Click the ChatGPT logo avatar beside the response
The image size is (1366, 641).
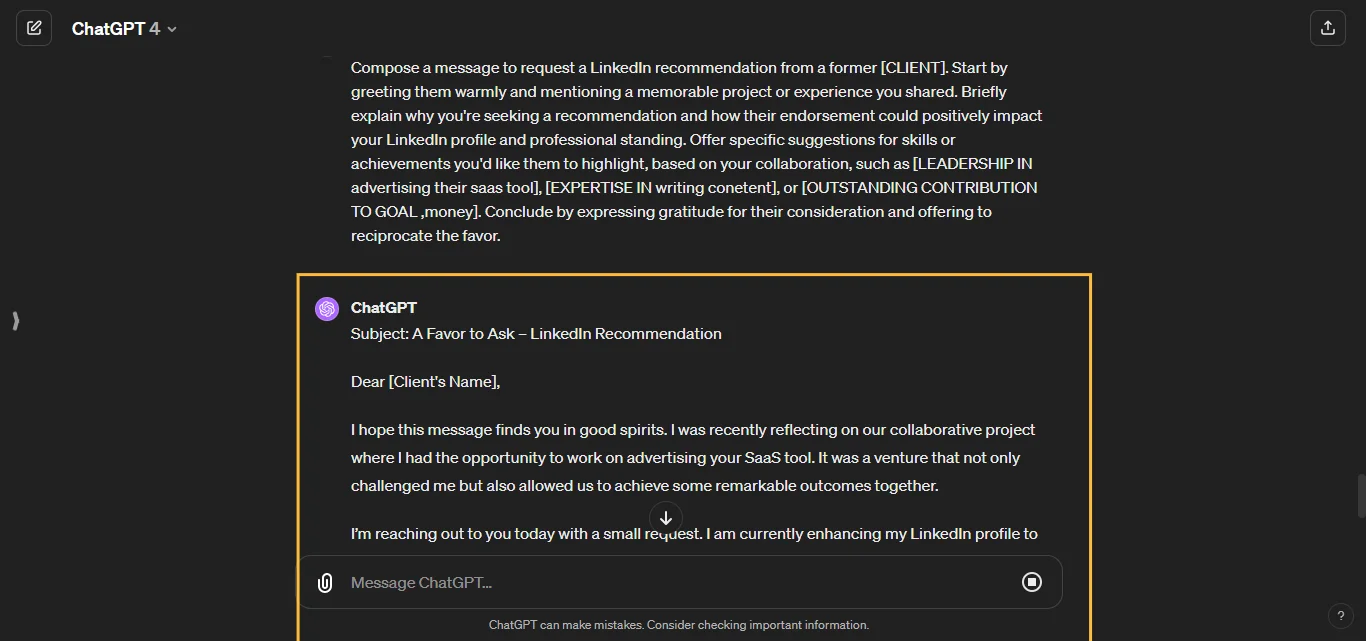pyautogui.click(x=327, y=308)
